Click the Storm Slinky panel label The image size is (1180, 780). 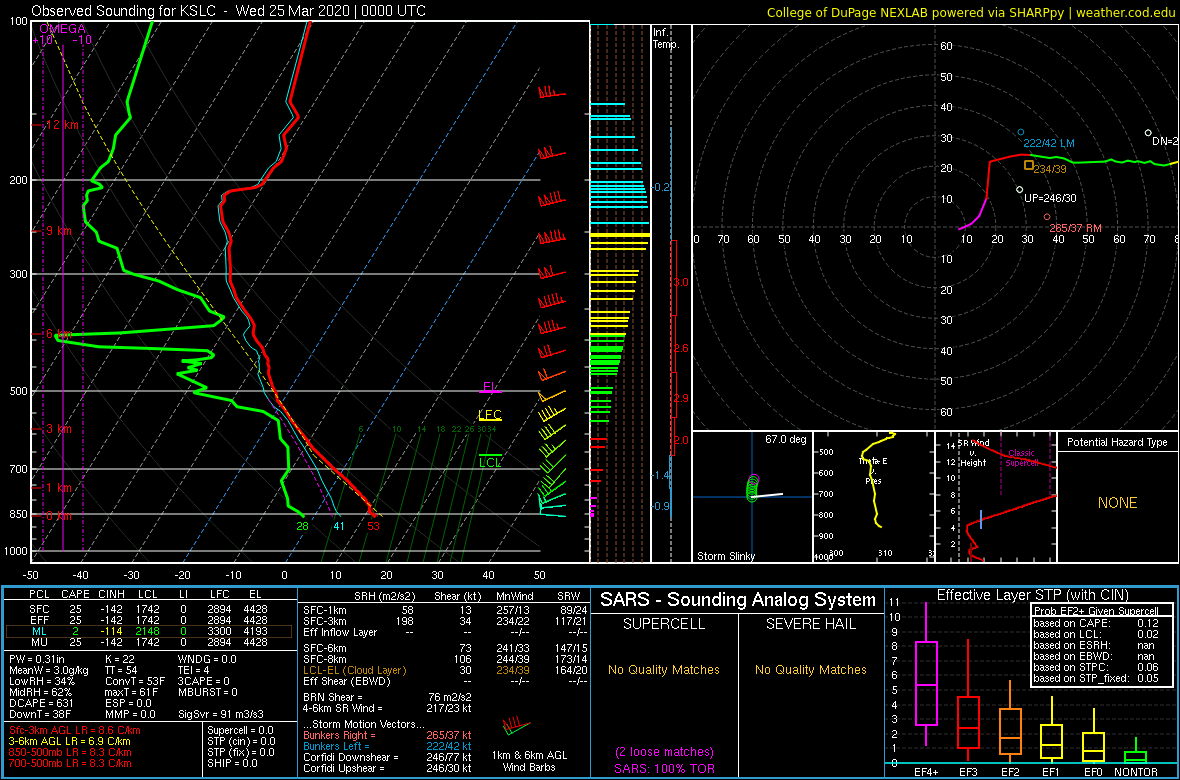[x=726, y=556]
